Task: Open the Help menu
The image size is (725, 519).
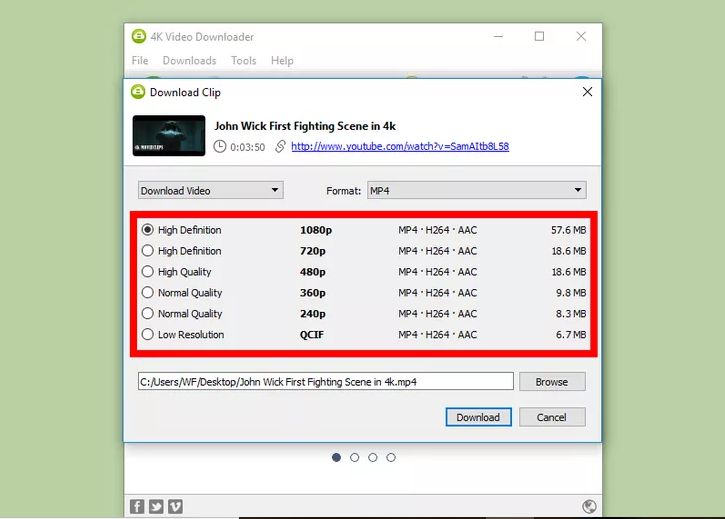Action: pos(282,61)
